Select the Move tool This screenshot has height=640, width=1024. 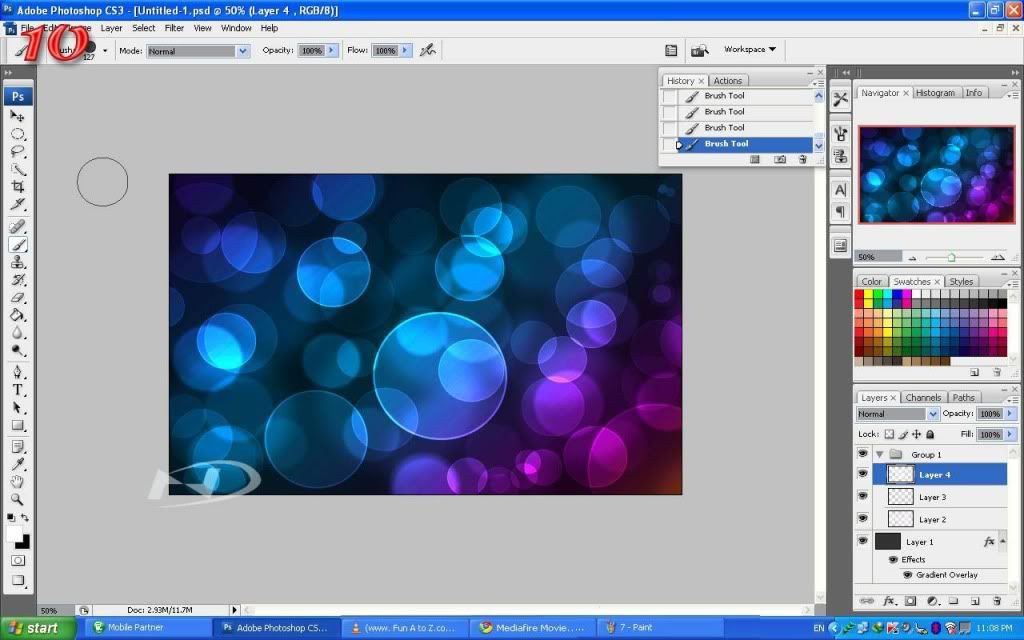(x=18, y=116)
